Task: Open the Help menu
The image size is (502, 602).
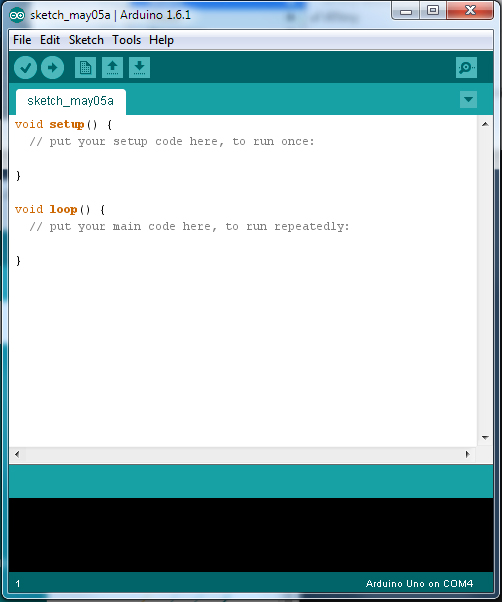Action: pos(161,40)
